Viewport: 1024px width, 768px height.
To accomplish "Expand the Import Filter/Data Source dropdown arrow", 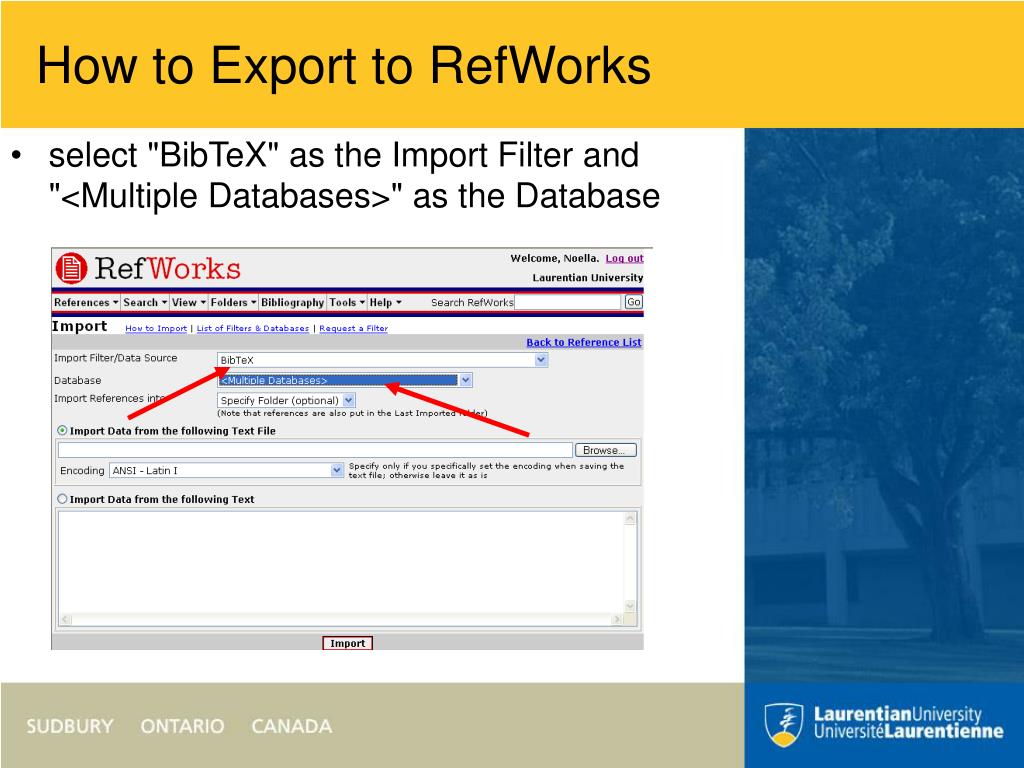I will [541, 360].
